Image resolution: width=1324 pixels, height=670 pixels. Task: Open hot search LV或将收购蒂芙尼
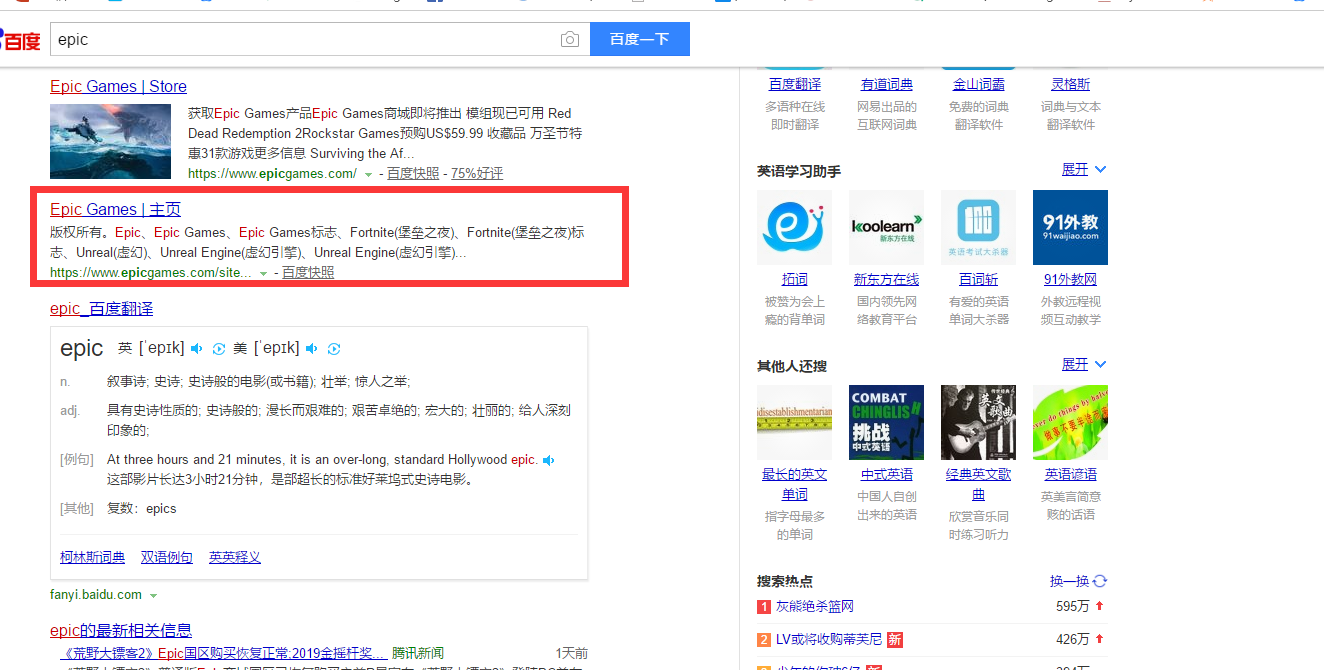pos(829,639)
